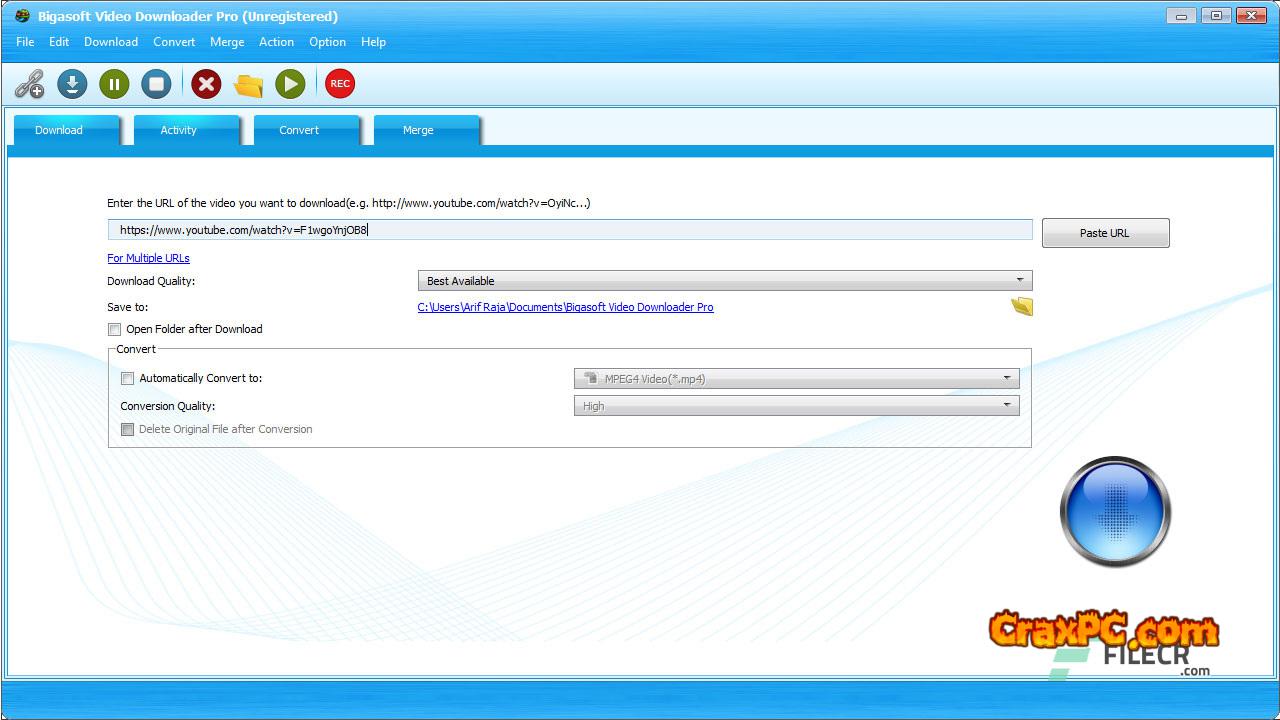Viewport: 1280px width, 720px height.
Task: Start recording with the red REC icon
Action: [340, 84]
